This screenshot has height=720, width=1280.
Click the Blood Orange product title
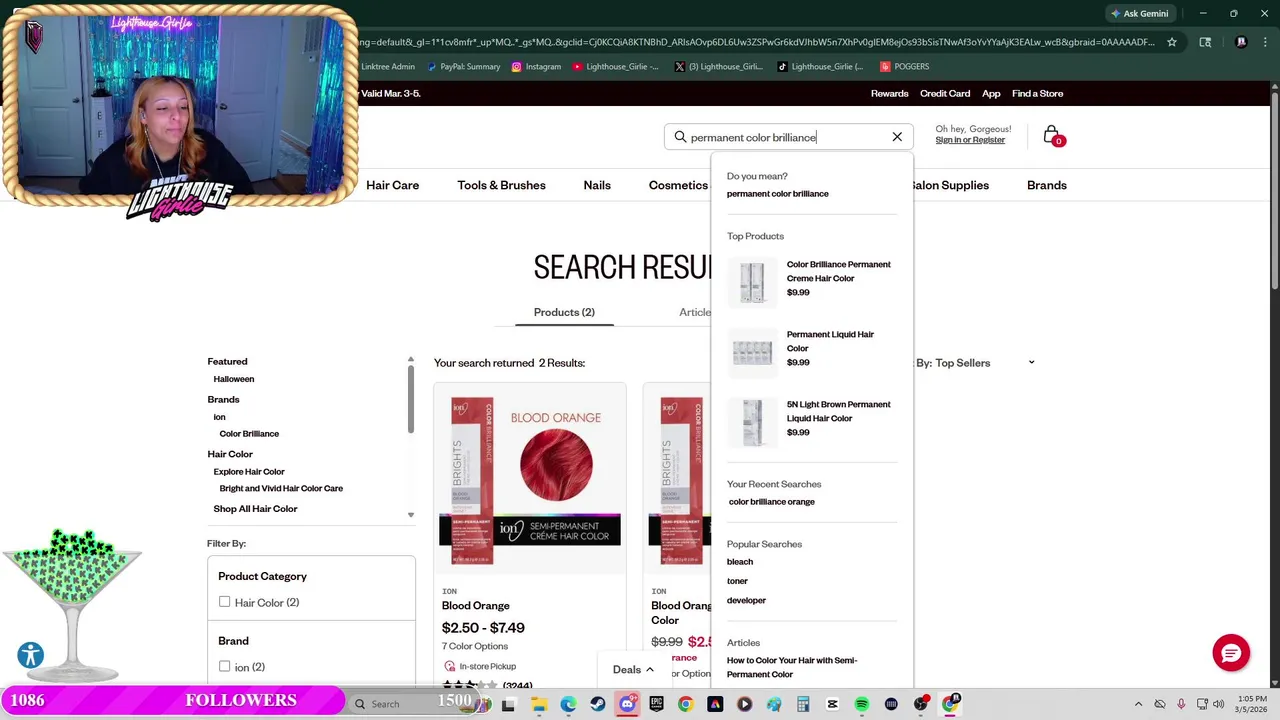476,605
